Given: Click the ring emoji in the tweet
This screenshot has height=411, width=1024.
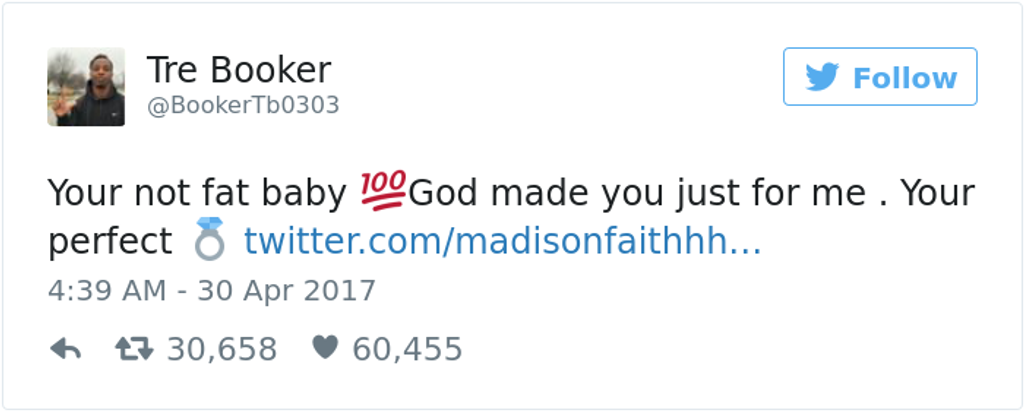Looking at the screenshot, I should [x=209, y=240].
